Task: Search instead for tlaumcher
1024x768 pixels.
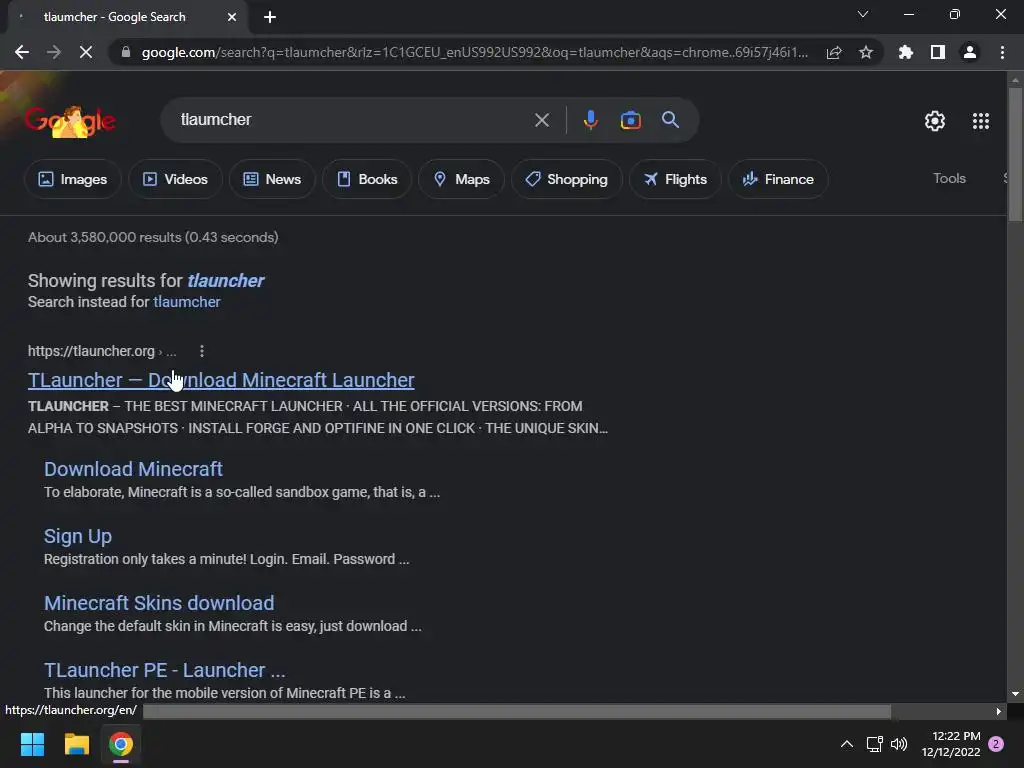Action: [x=187, y=302]
